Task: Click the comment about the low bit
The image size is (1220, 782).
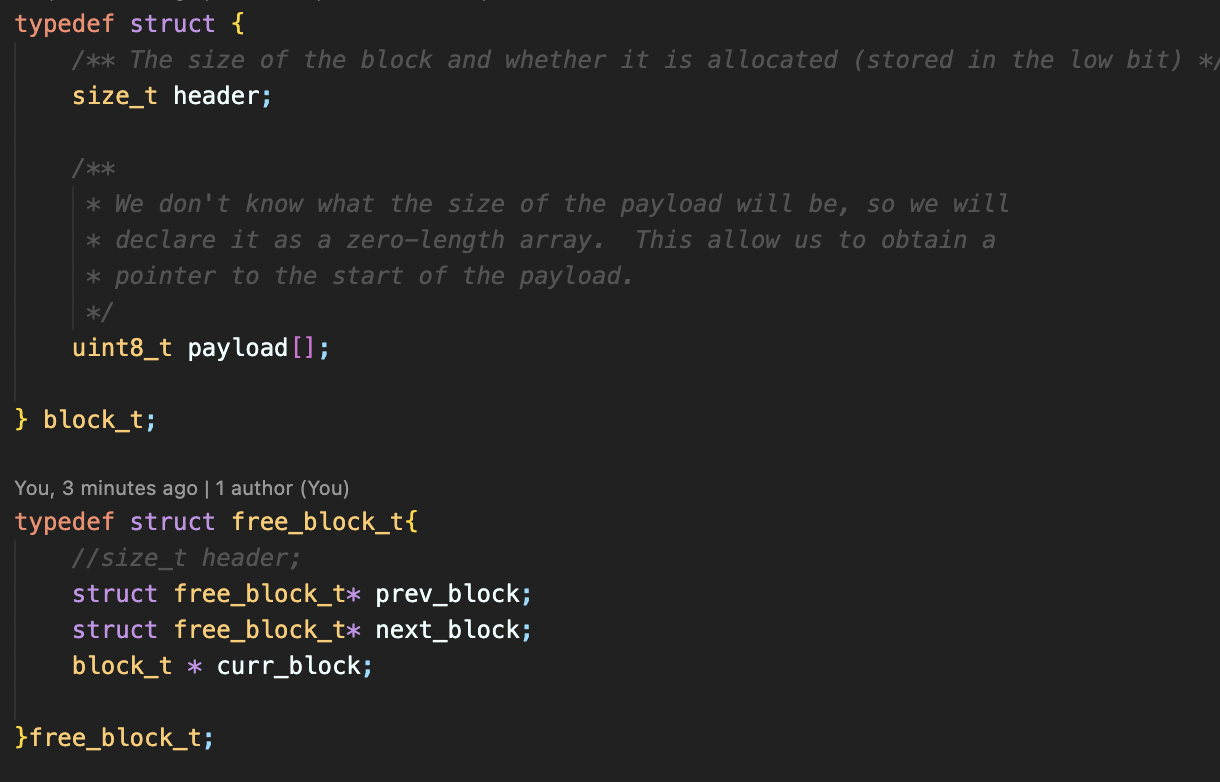Action: coord(640,60)
